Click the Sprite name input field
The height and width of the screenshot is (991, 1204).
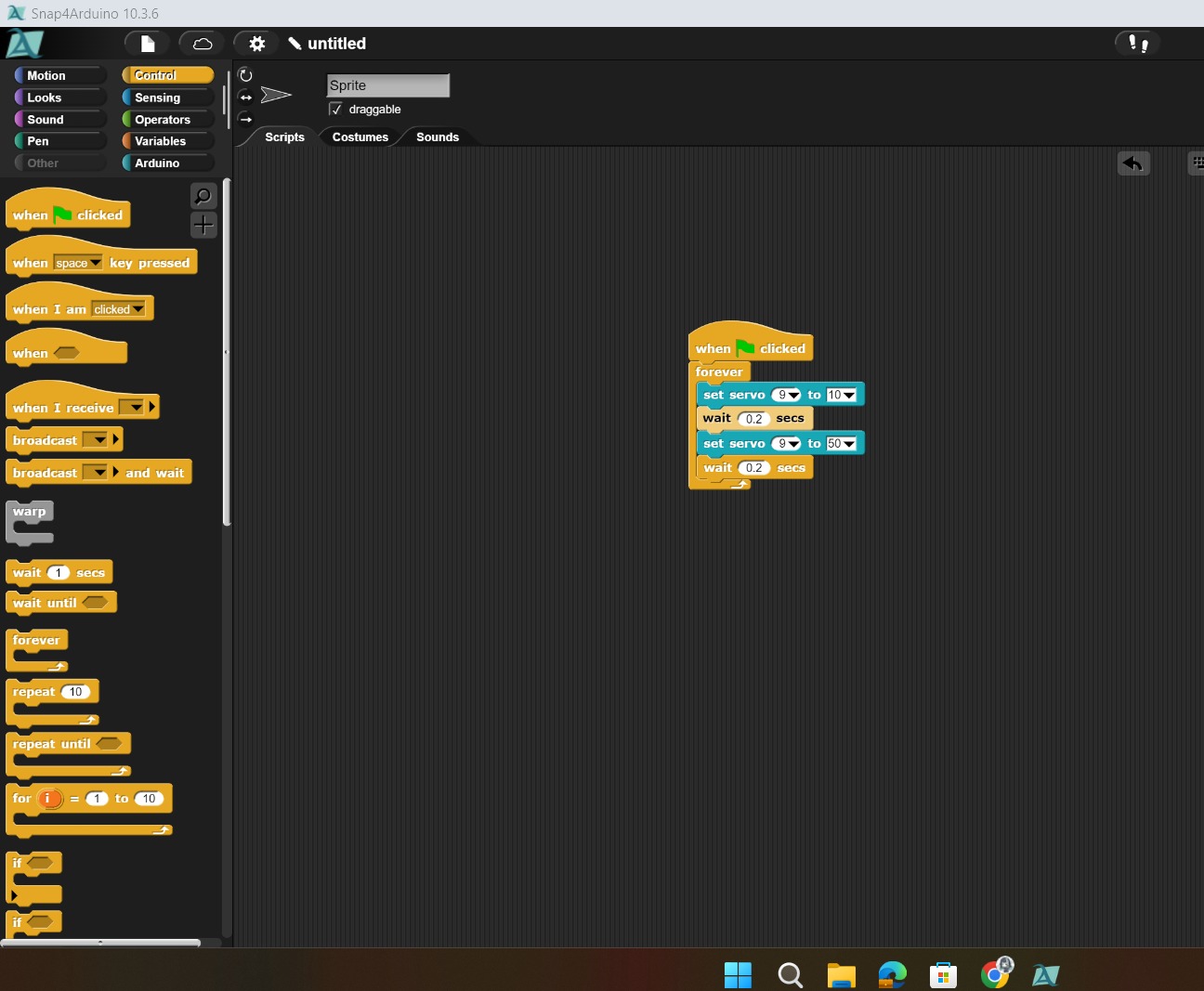click(388, 85)
